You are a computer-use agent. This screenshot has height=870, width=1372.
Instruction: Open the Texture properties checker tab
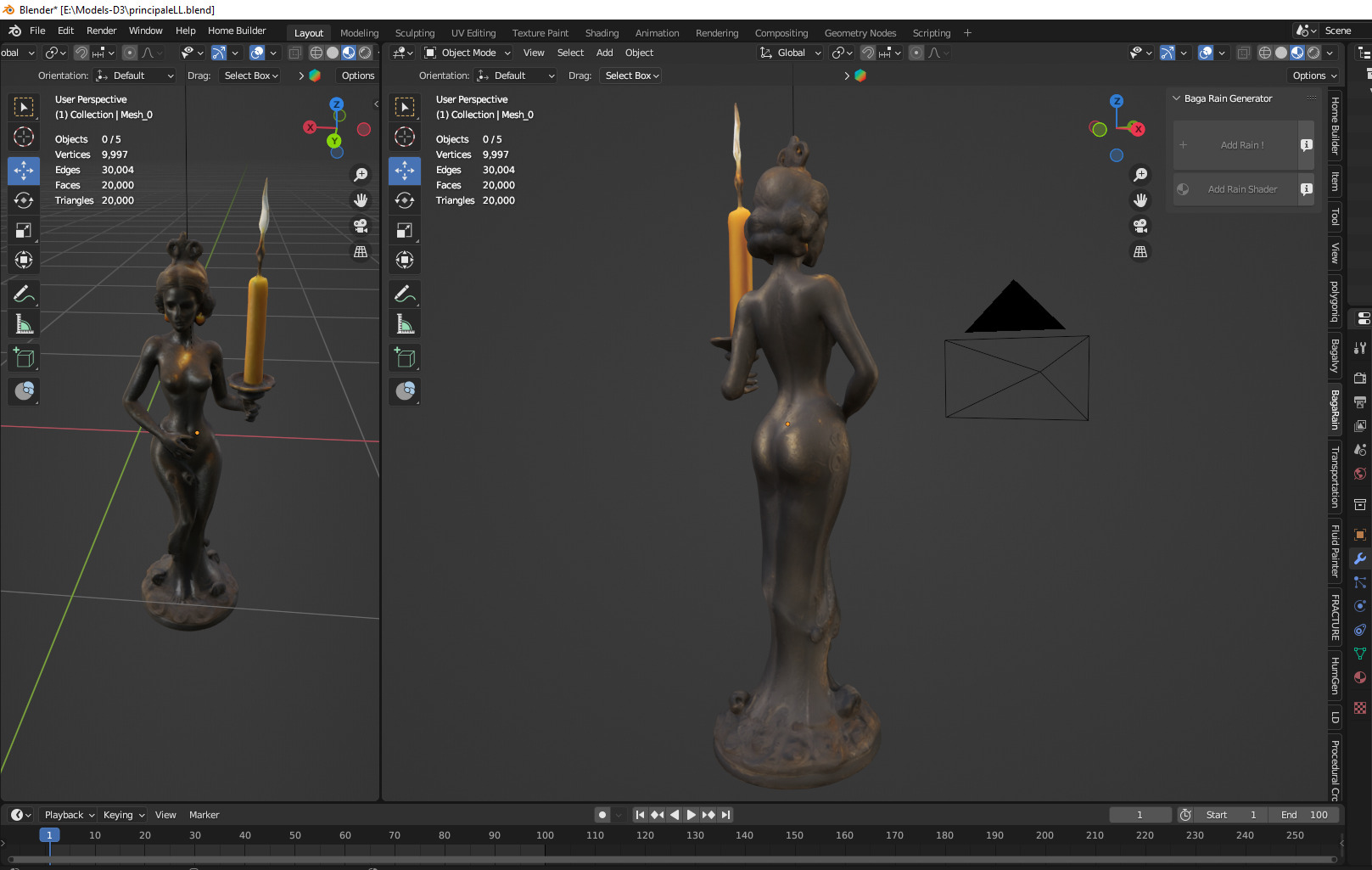click(1360, 708)
